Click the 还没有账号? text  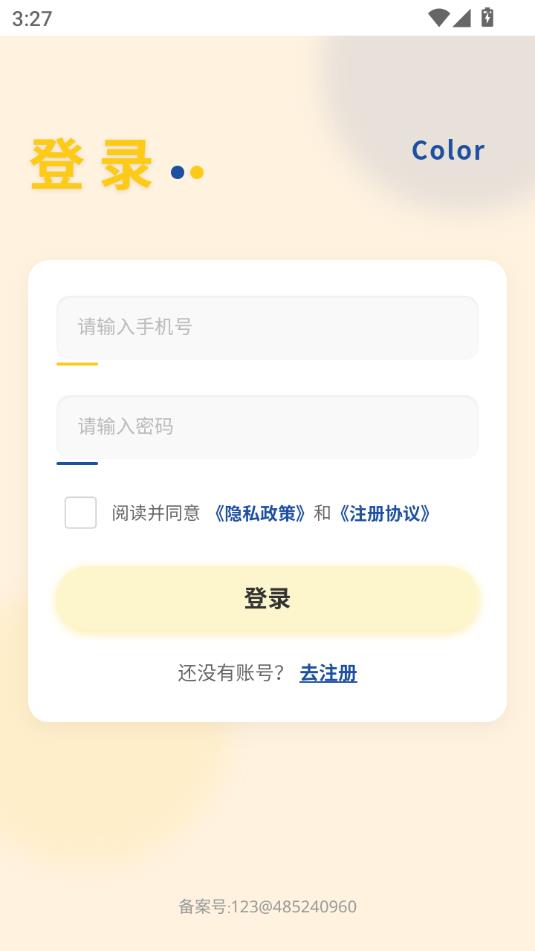[231, 673]
